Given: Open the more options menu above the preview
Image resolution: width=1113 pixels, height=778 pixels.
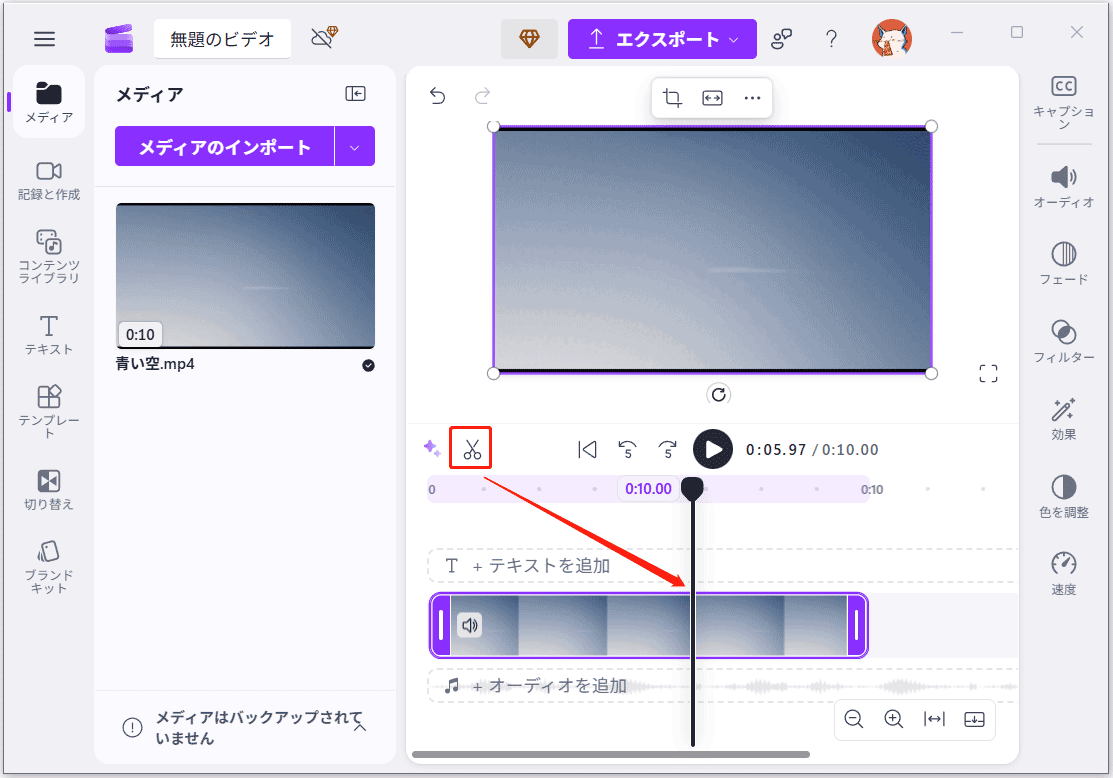Looking at the screenshot, I should 752,97.
